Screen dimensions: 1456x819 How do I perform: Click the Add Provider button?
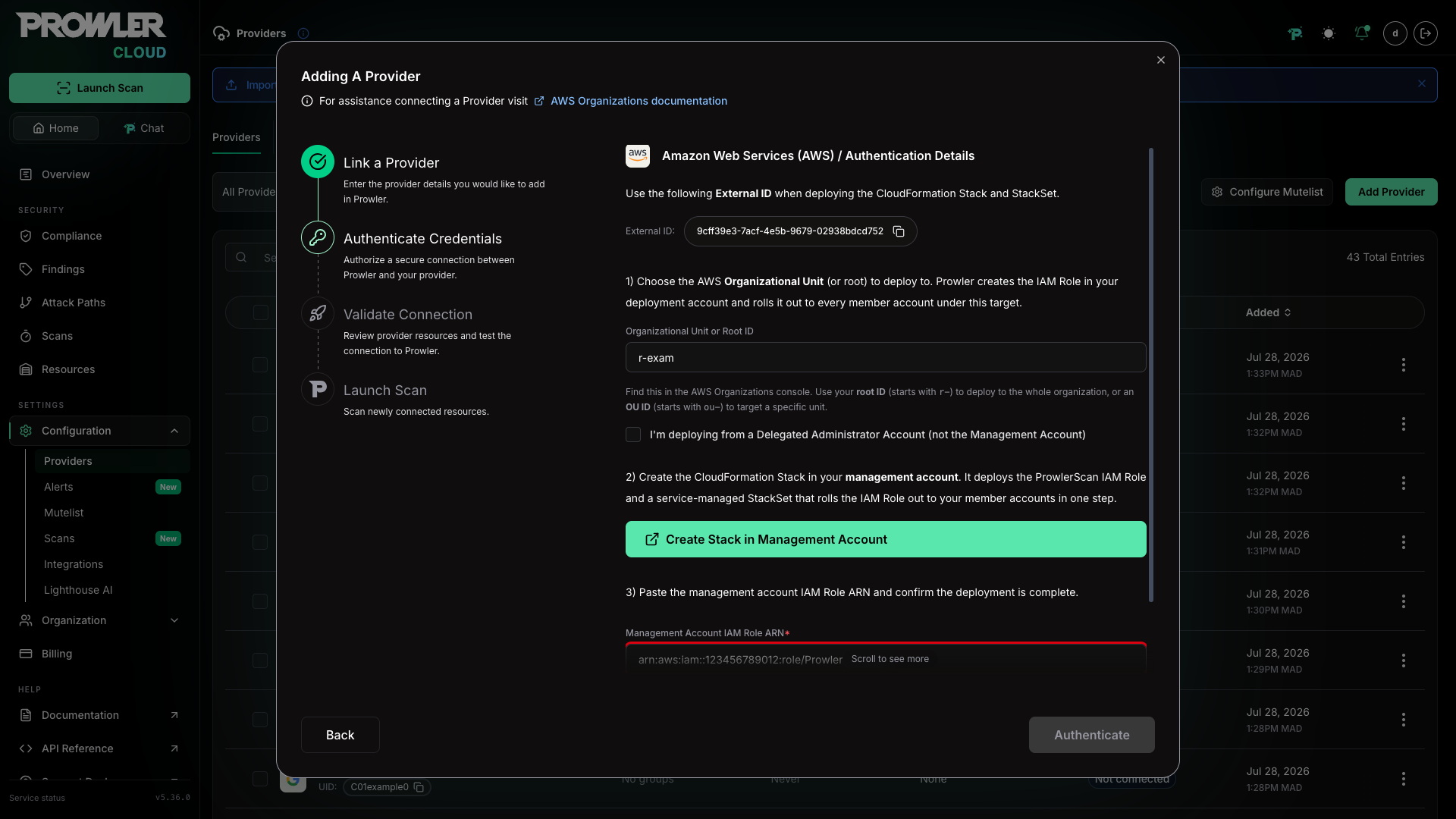click(1392, 192)
